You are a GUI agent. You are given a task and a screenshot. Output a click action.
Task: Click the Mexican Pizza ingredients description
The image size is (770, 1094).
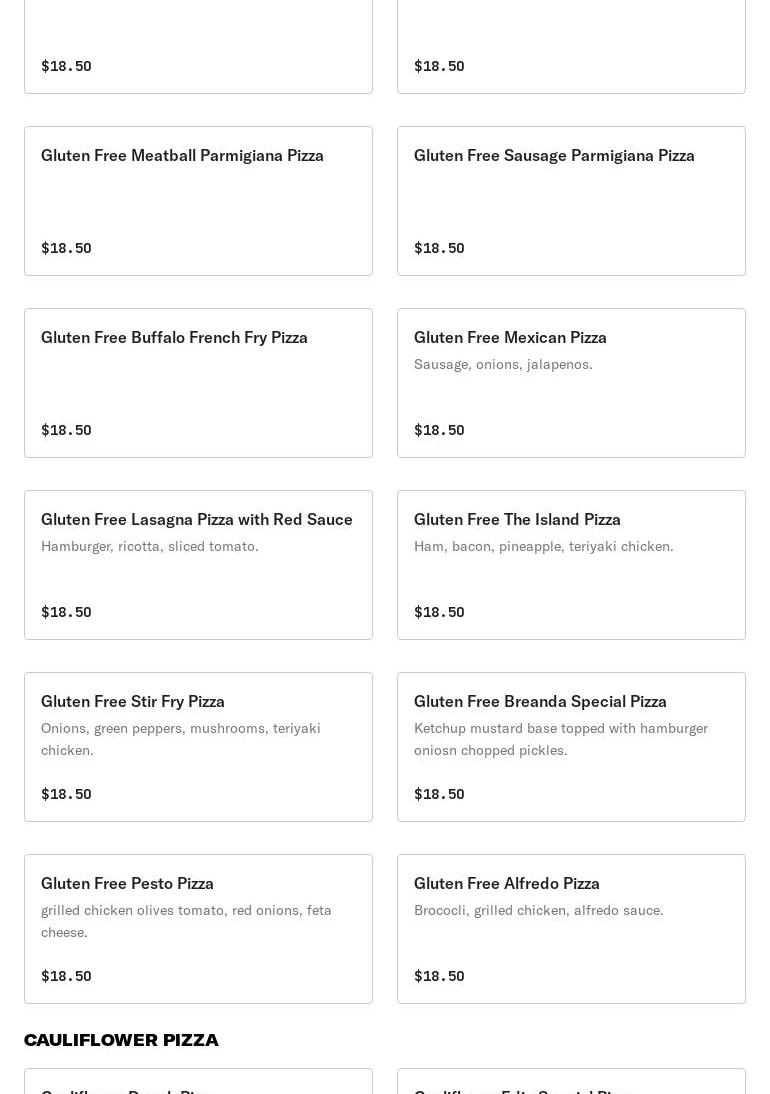coord(503,365)
